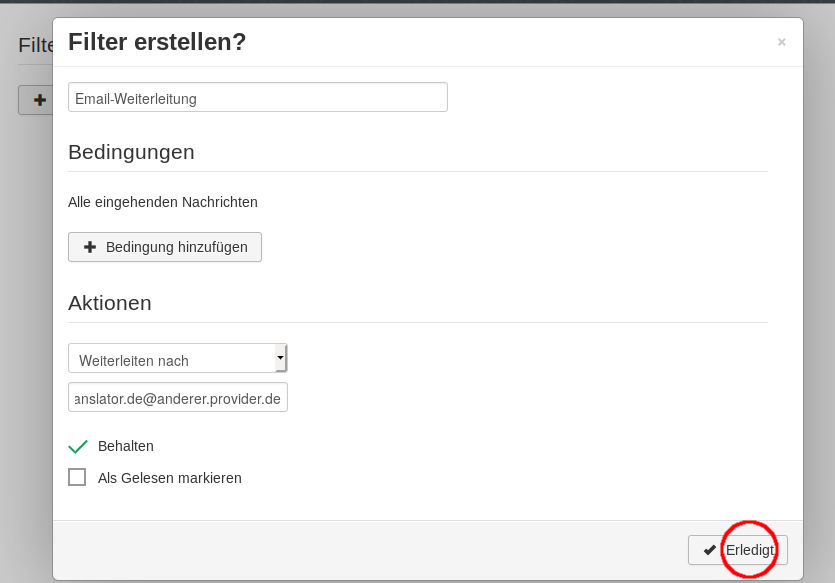Click the checkmark icon beside Erledigt
This screenshot has height=583, width=835.
point(709,550)
